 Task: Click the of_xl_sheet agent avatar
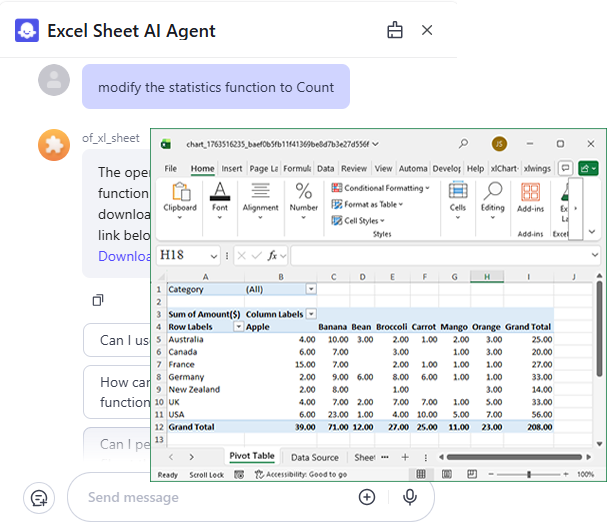pyautogui.click(x=54, y=145)
